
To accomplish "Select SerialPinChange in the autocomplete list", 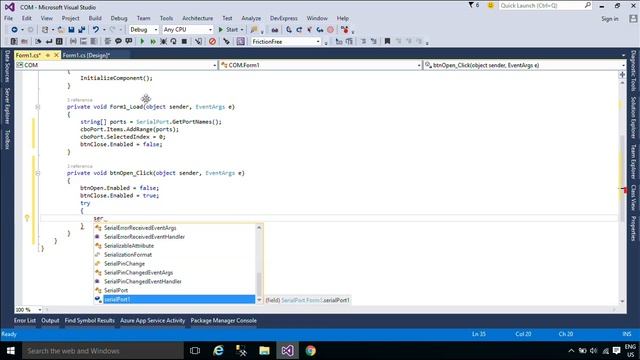I will [x=175, y=264].
